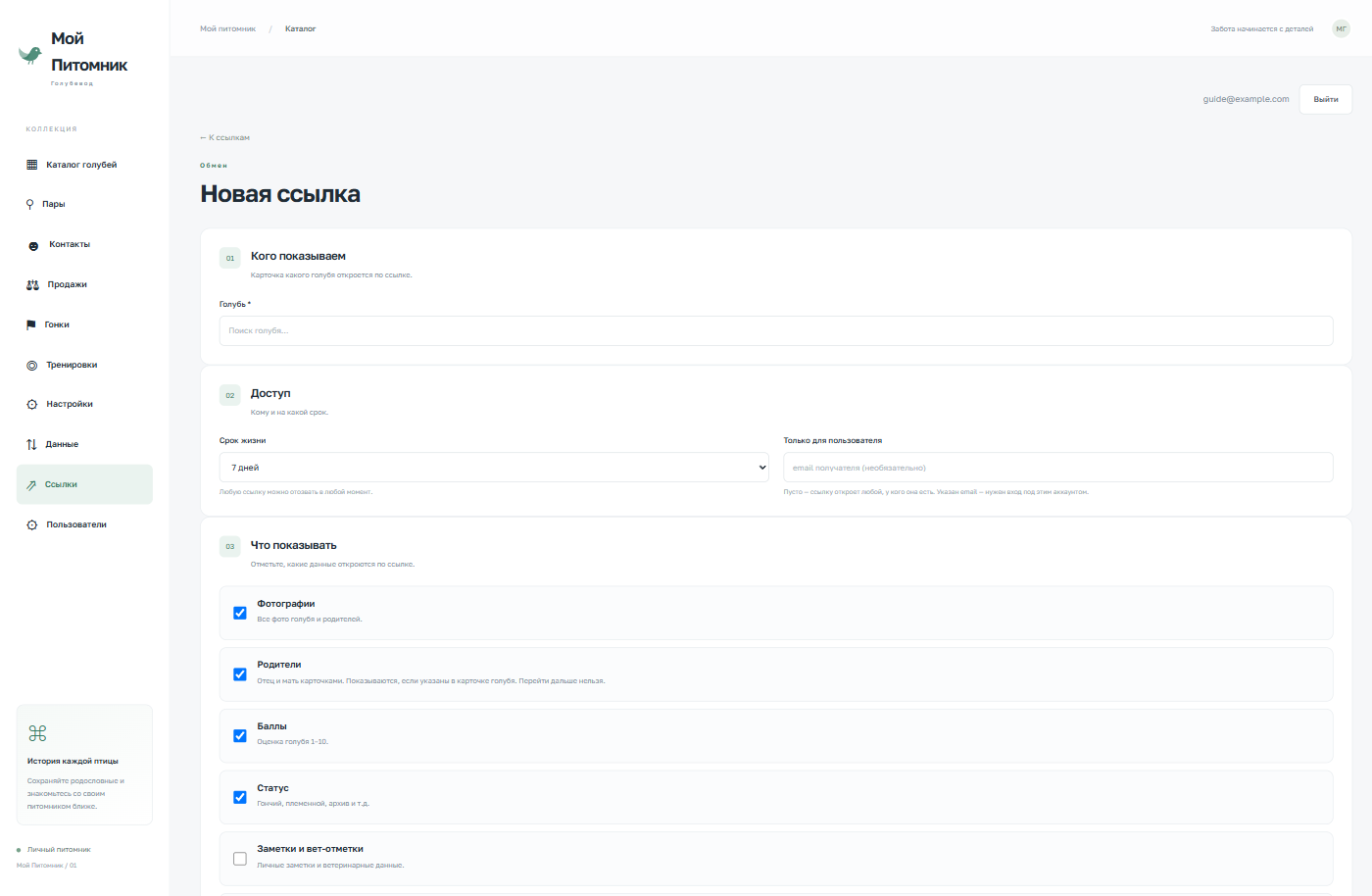Click the Тренировки target icon
This screenshot has height=896, width=1372.
(x=32, y=365)
